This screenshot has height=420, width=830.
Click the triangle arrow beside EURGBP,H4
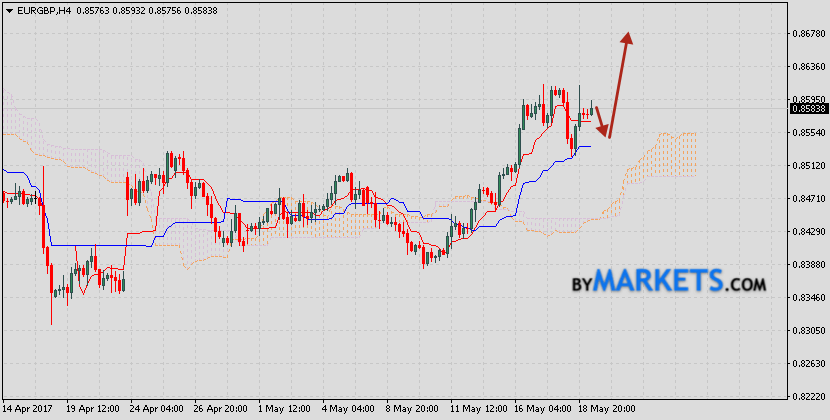[7, 8]
